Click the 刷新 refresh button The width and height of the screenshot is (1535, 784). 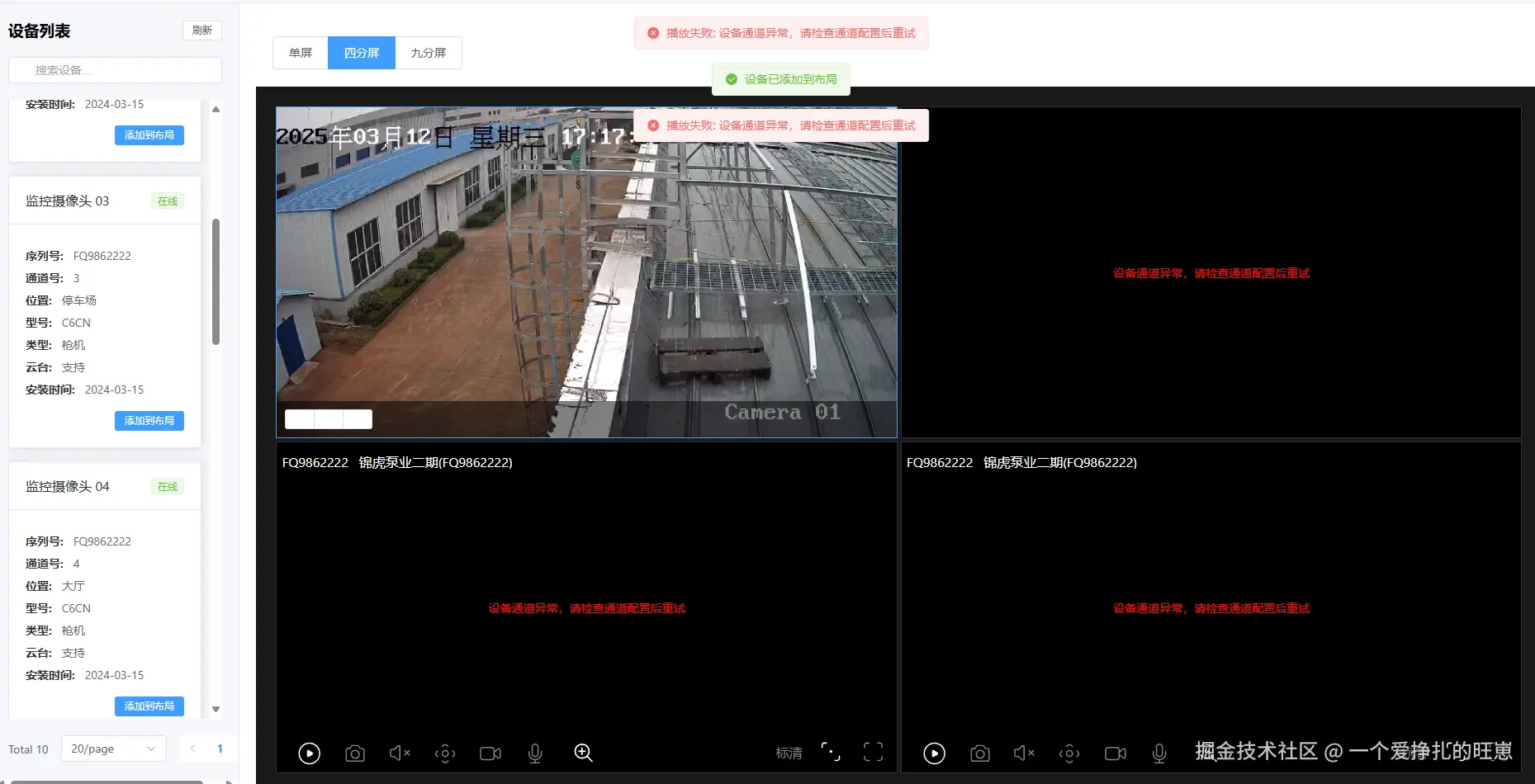pos(202,31)
